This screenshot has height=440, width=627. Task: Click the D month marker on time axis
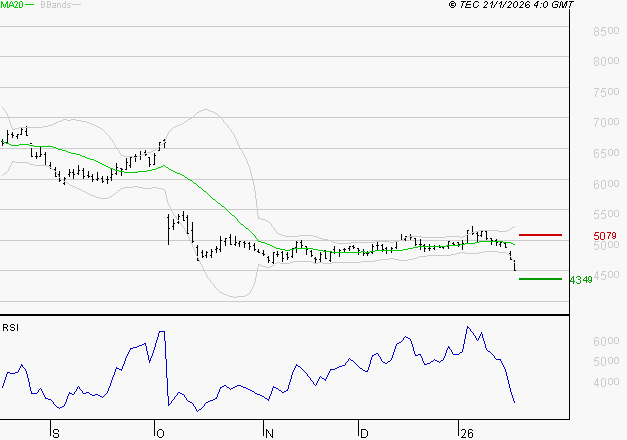(363, 433)
